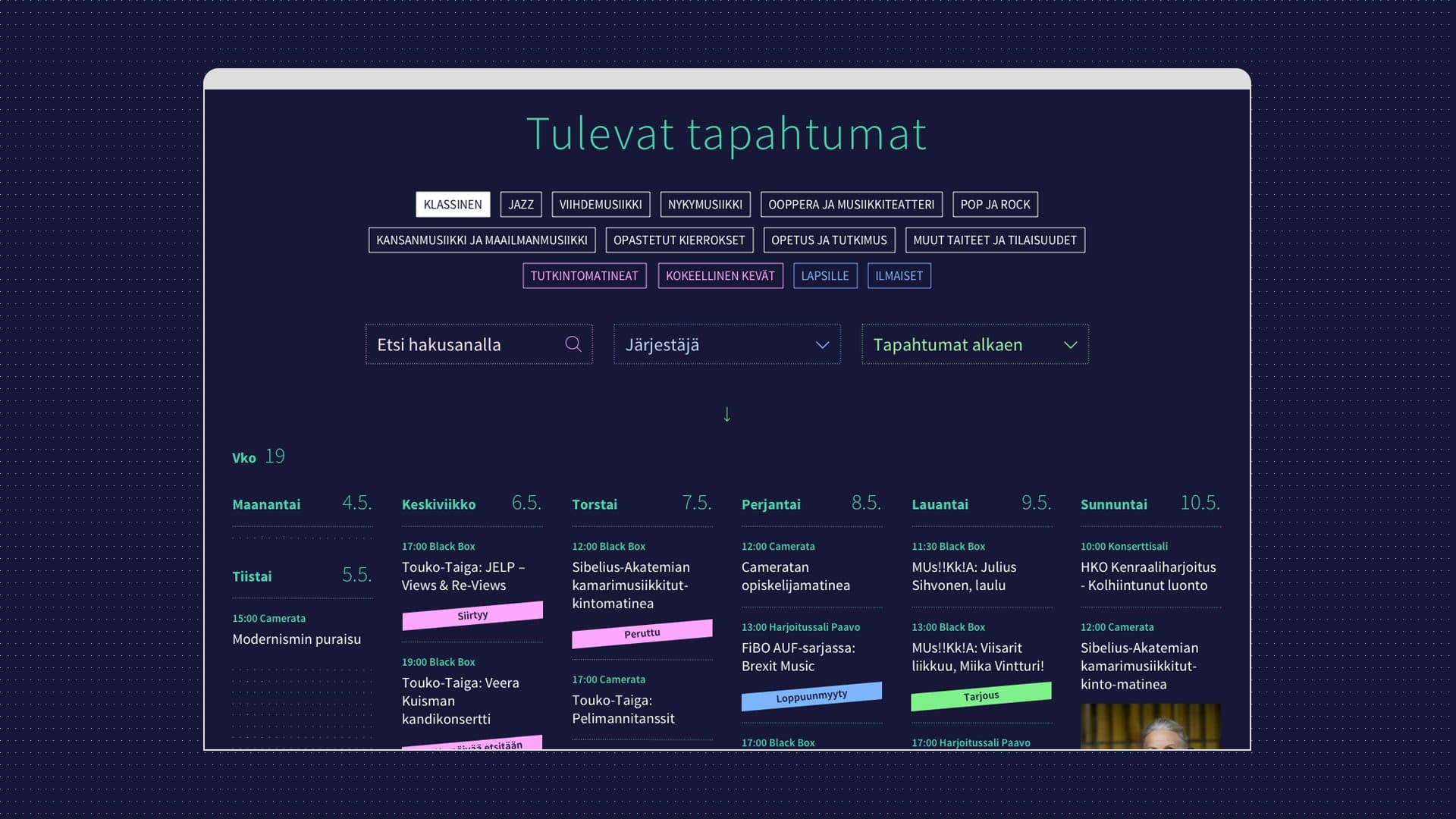Click the Siirtyy status badge on event
Viewport: 1456px width, 819px height.
pyautogui.click(x=471, y=615)
